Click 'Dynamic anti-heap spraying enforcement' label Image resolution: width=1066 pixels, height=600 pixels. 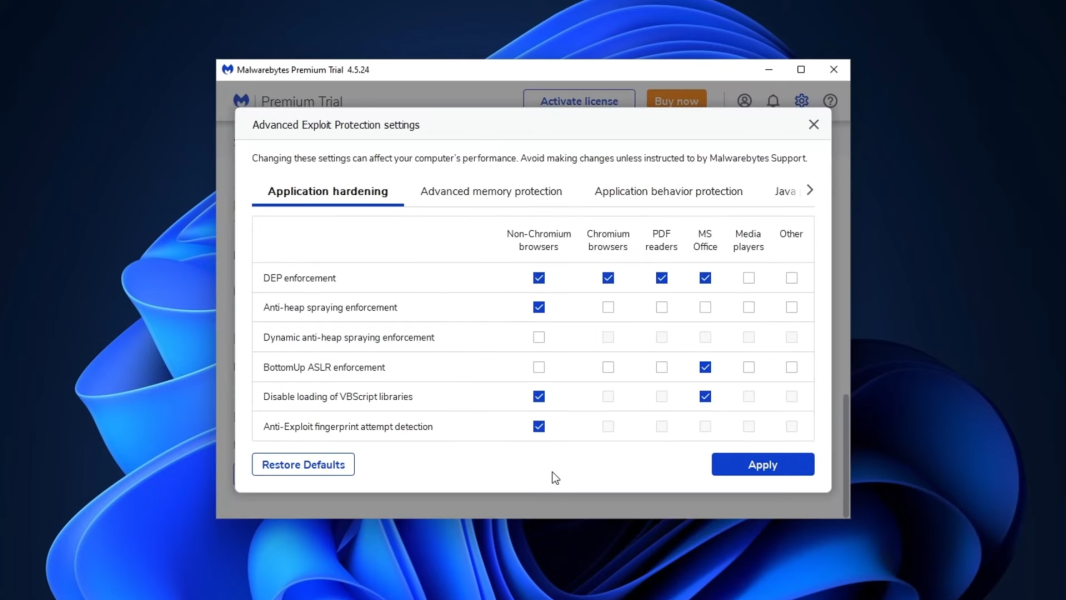pos(348,337)
